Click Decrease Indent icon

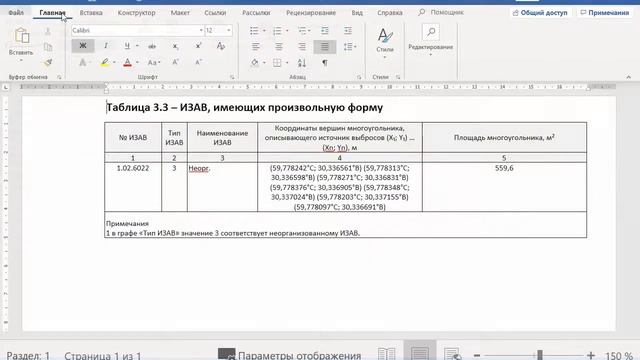coord(325,31)
